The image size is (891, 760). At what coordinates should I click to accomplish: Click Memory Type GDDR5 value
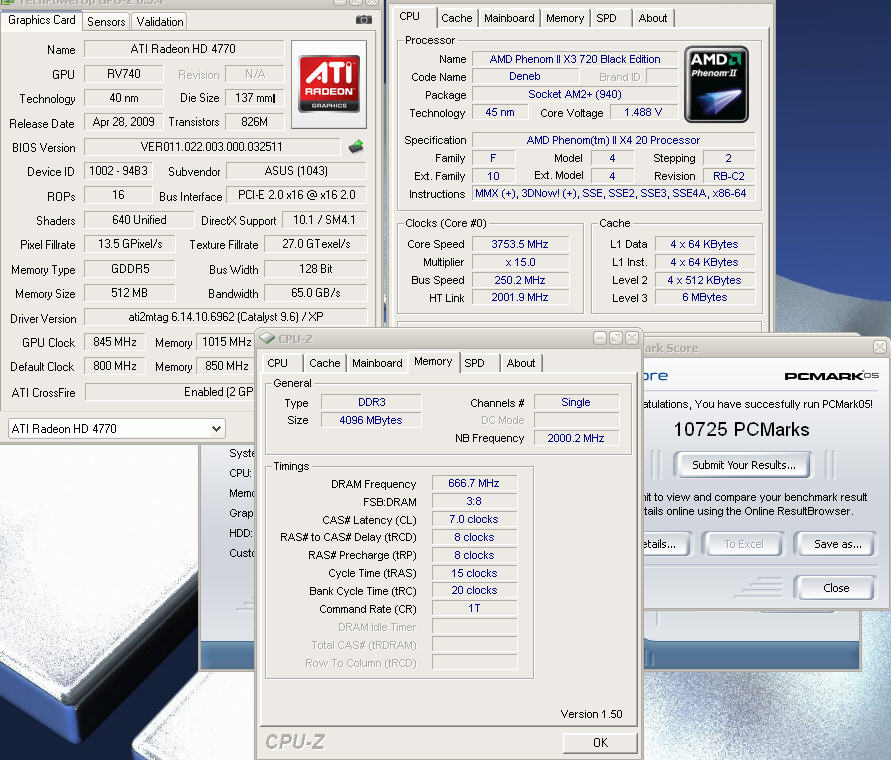(x=130, y=269)
